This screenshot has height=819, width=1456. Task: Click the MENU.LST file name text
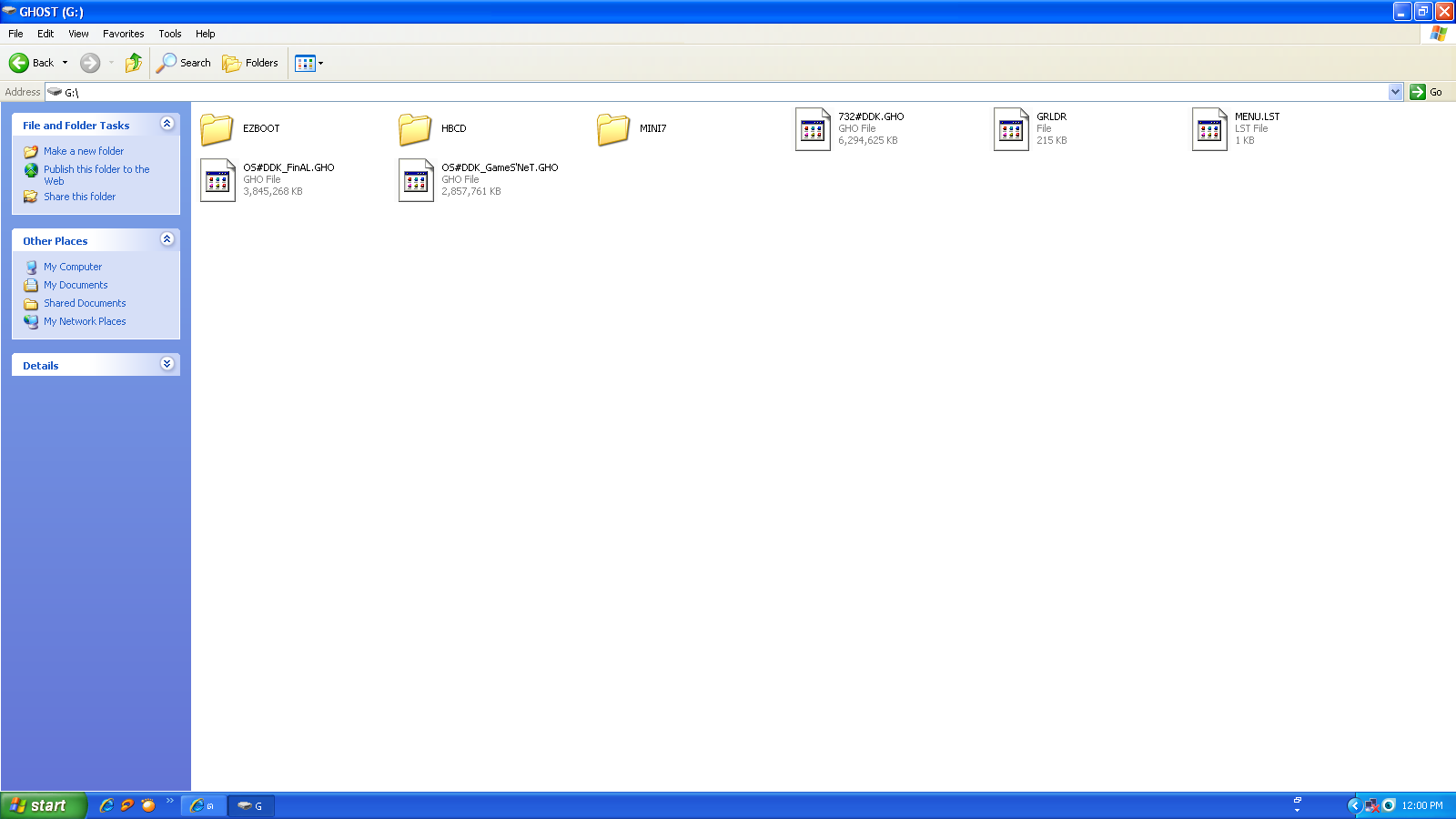(x=1257, y=116)
